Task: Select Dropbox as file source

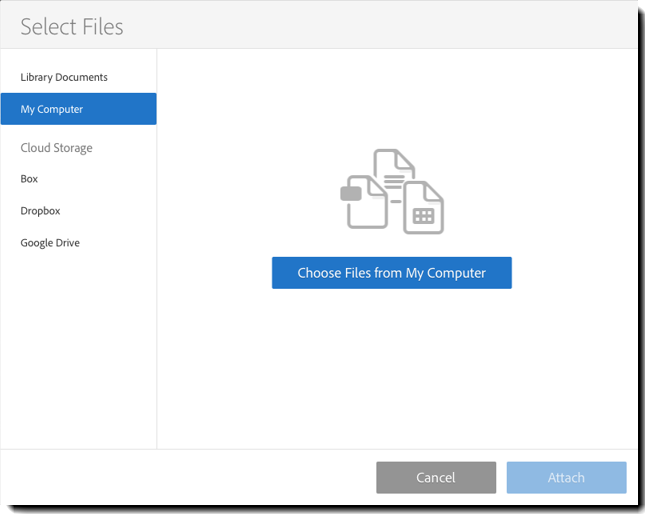Action: (x=40, y=211)
